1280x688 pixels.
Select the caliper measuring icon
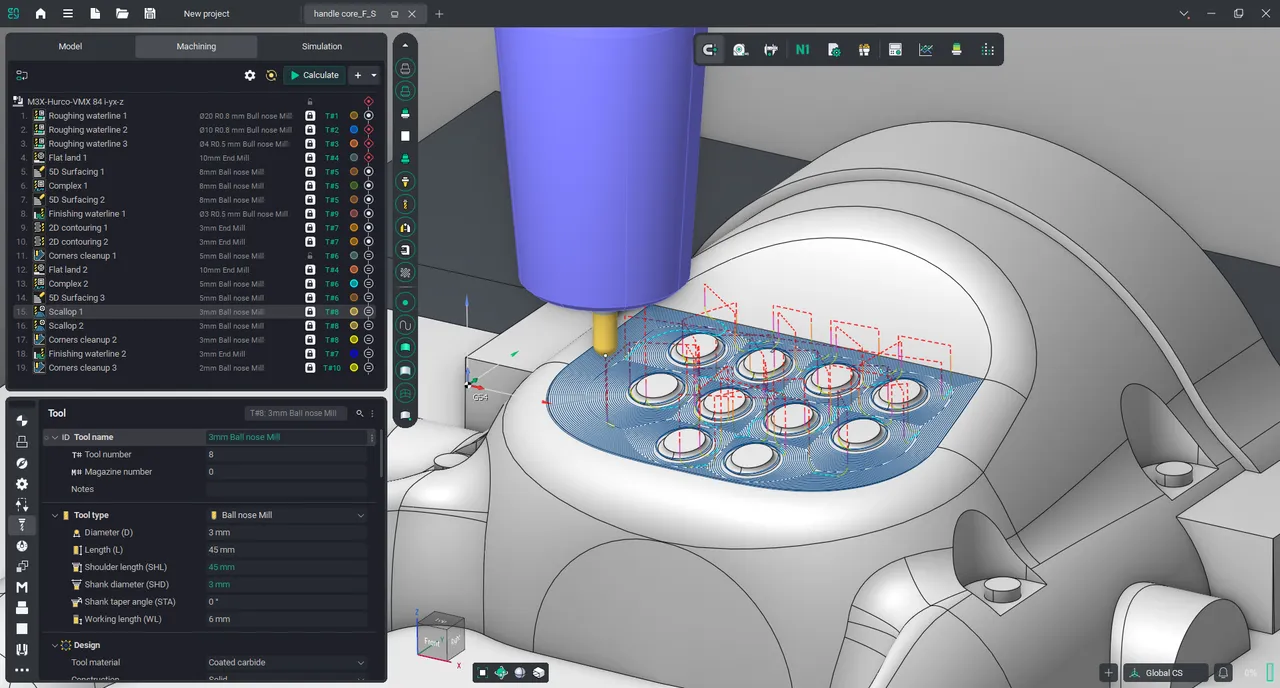click(771, 49)
